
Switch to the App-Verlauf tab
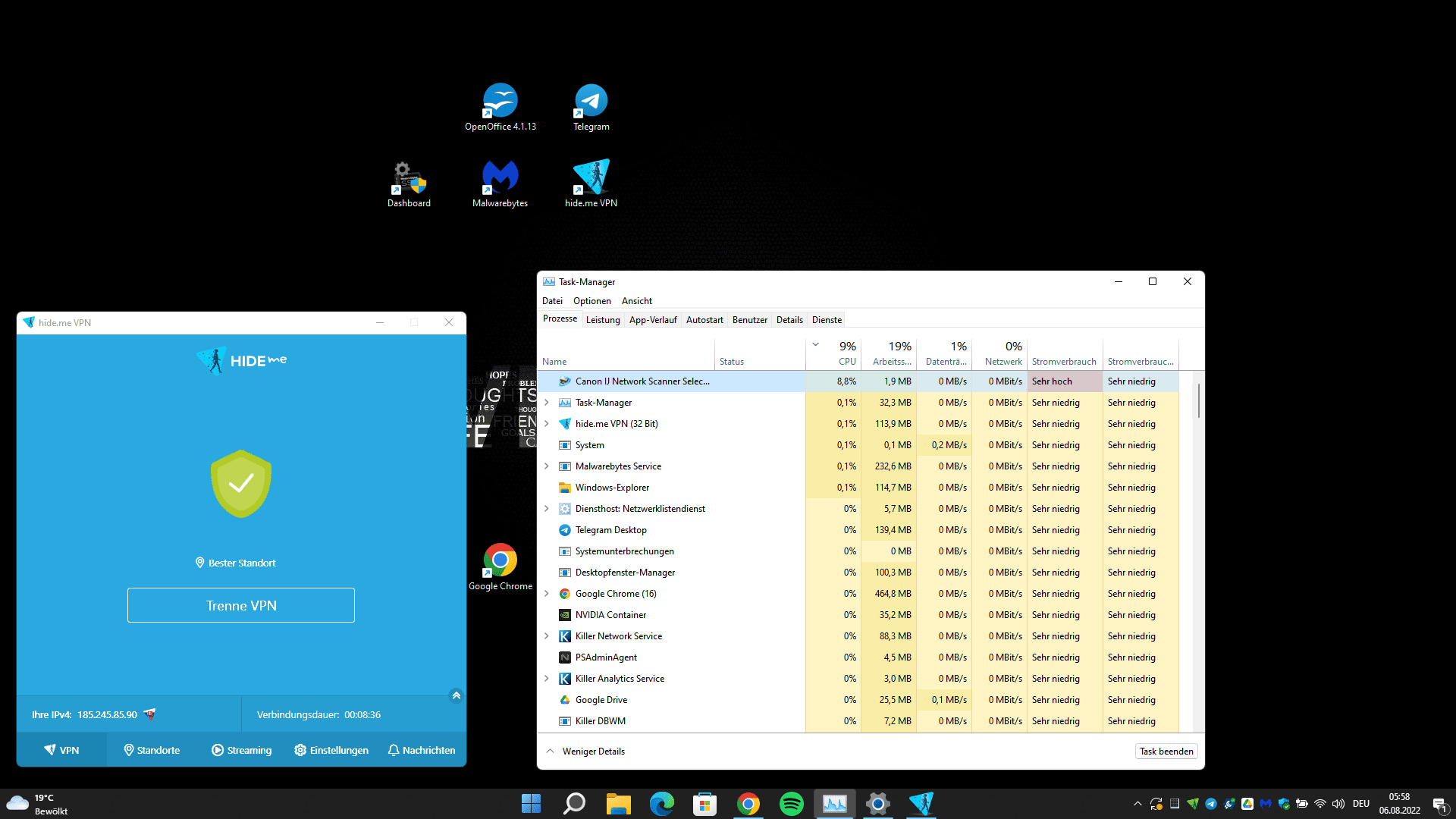653,320
